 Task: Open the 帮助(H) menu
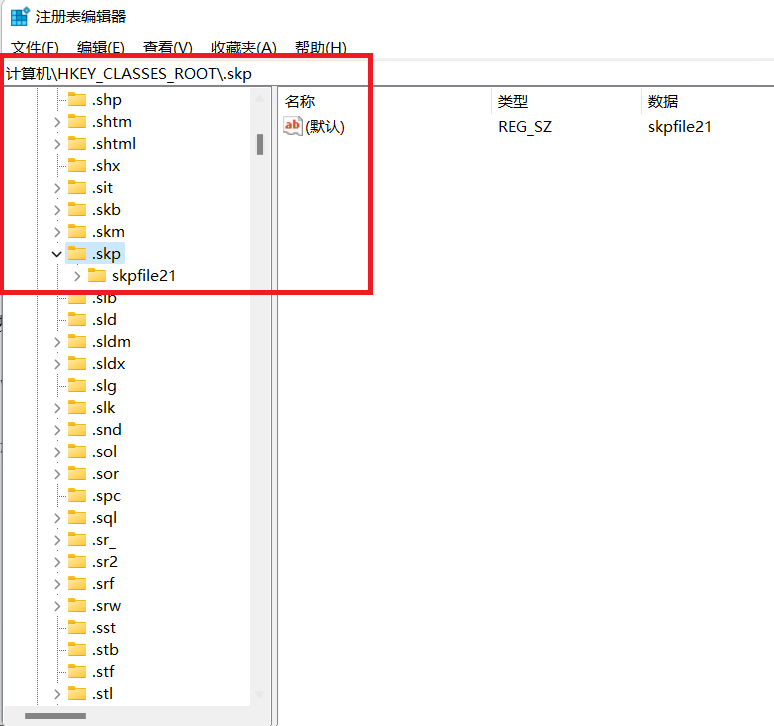(321, 47)
